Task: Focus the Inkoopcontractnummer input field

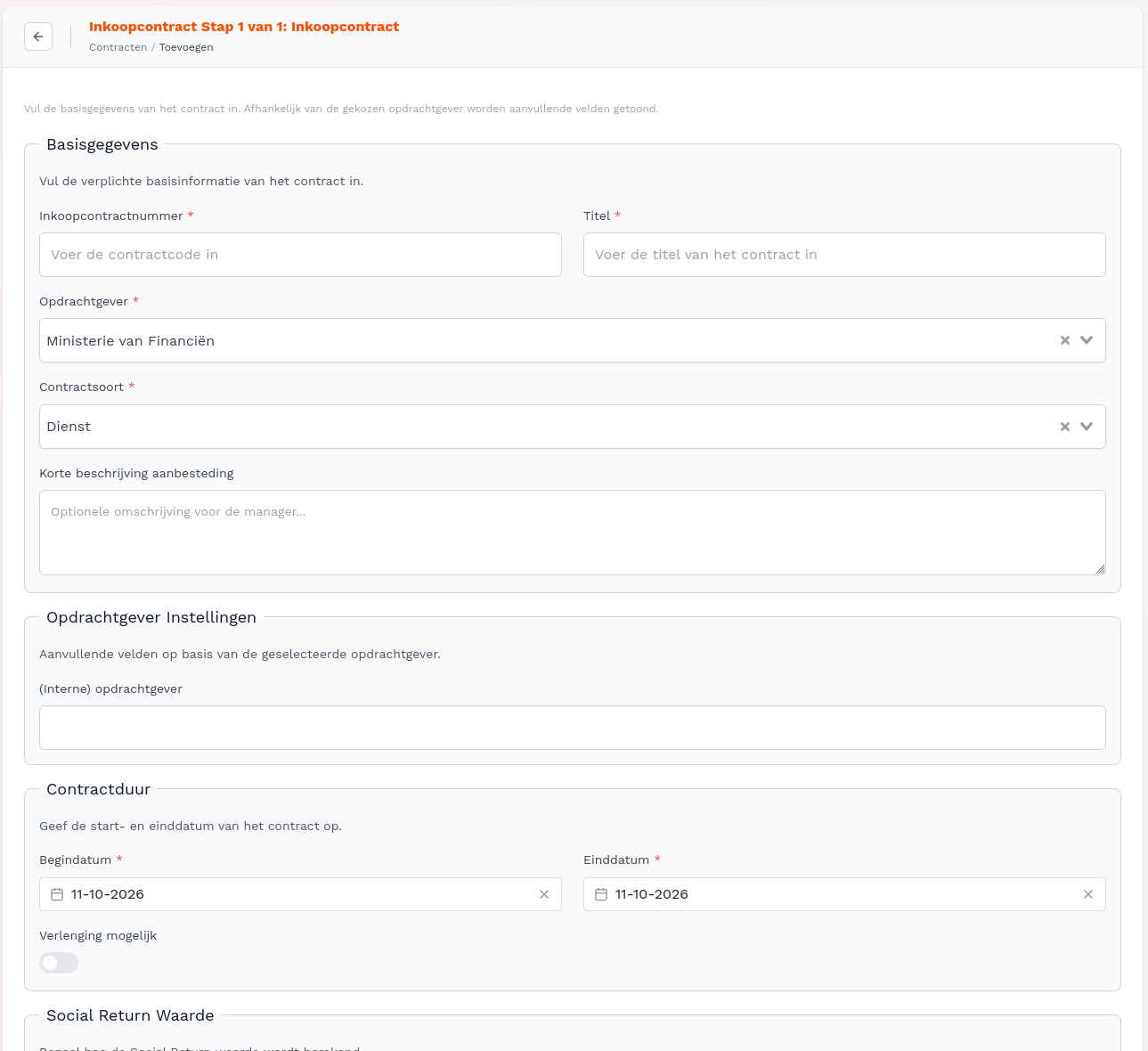Action: click(x=300, y=255)
